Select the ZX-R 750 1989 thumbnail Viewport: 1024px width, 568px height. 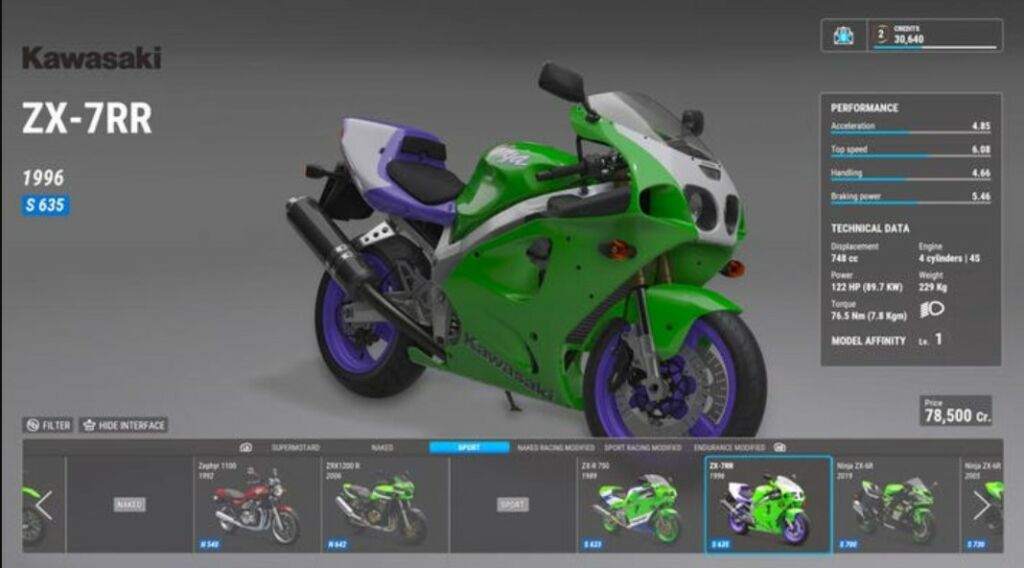(x=641, y=504)
